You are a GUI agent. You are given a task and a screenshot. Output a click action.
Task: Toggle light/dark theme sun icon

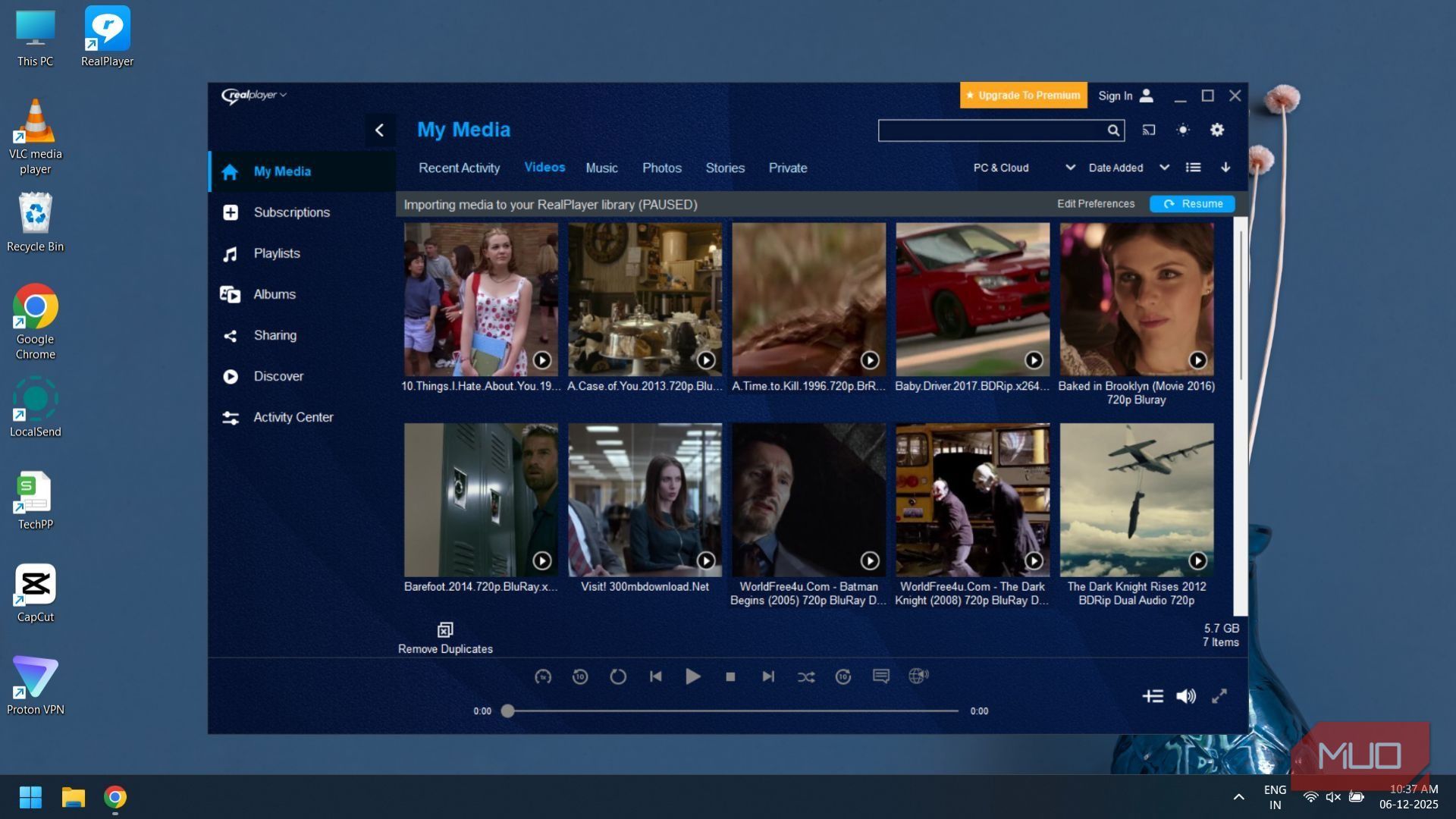point(1183,130)
